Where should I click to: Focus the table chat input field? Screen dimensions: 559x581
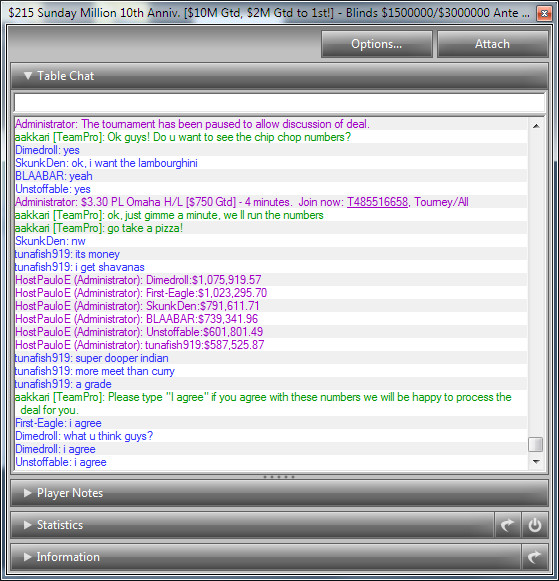pos(279,103)
